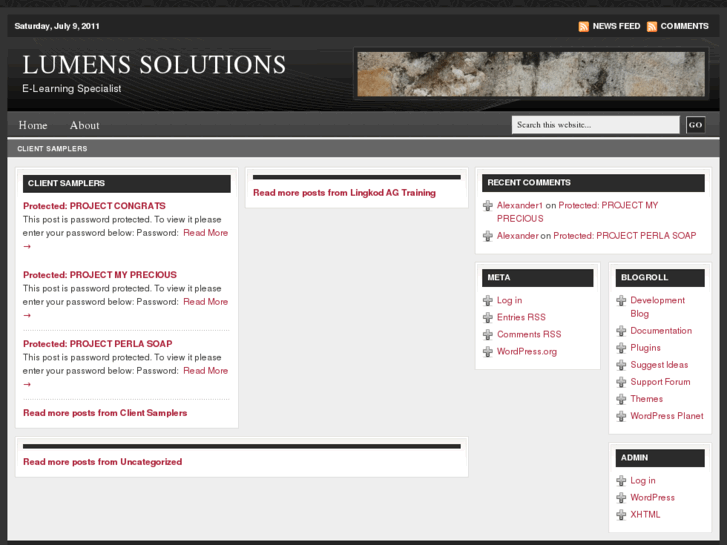Open XHTML link under Admin
Viewport: 727px width, 545px height.
(645, 514)
